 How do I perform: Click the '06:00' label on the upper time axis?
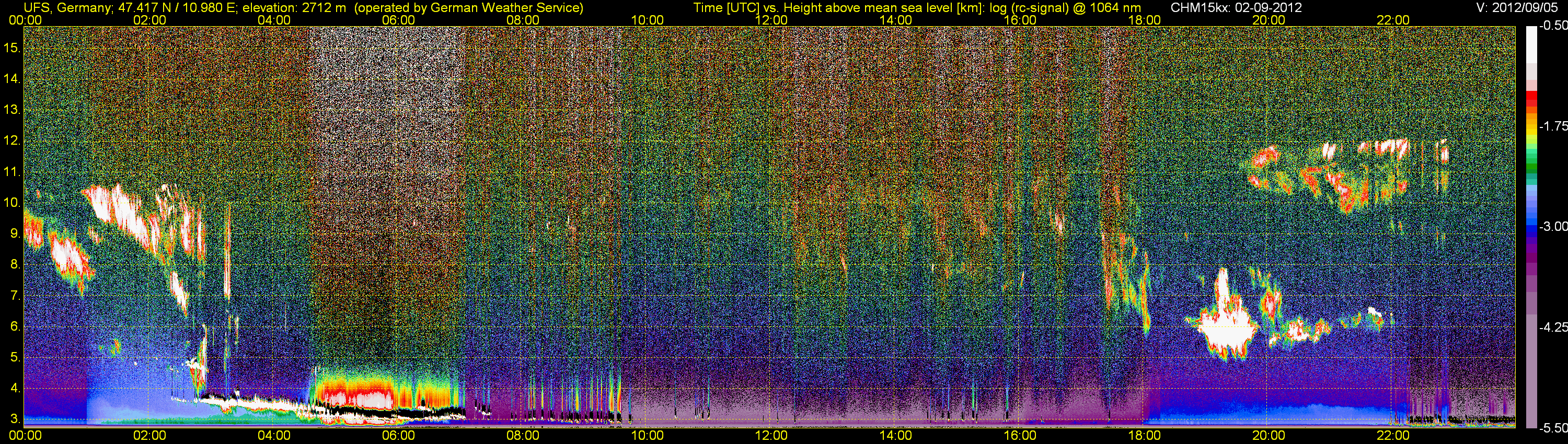coord(399,20)
